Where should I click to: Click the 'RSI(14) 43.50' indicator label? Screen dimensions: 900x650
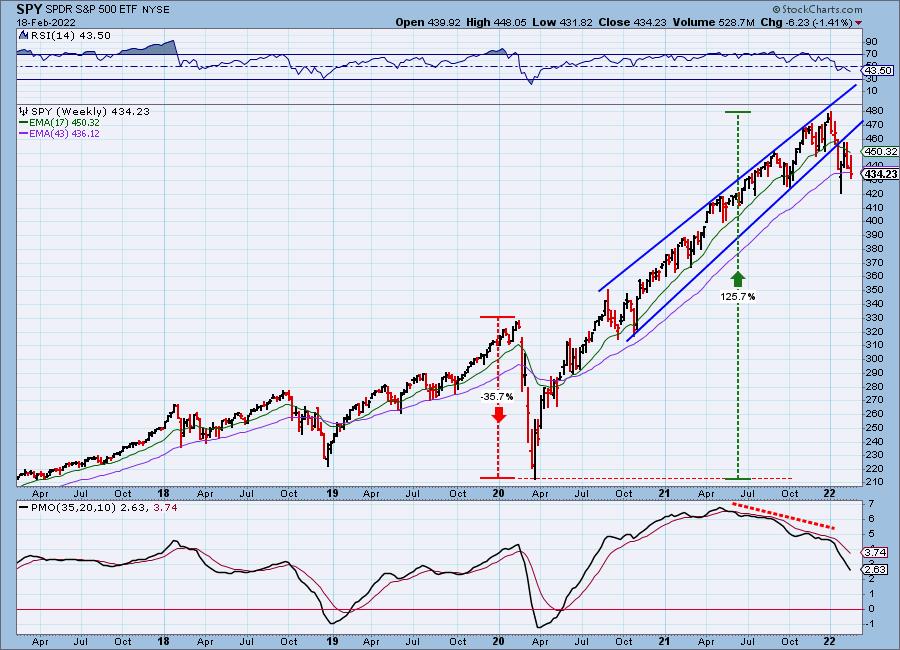click(70, 35)
